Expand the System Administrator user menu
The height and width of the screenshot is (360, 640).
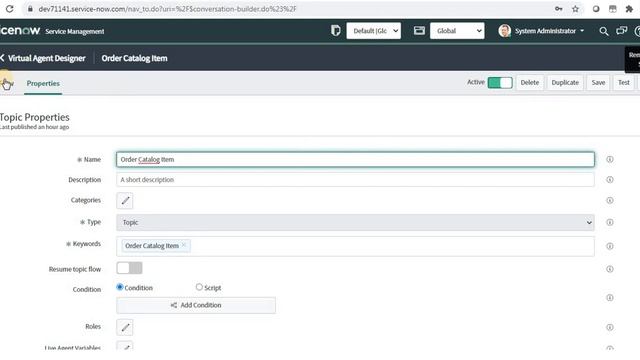pos(549,31)
